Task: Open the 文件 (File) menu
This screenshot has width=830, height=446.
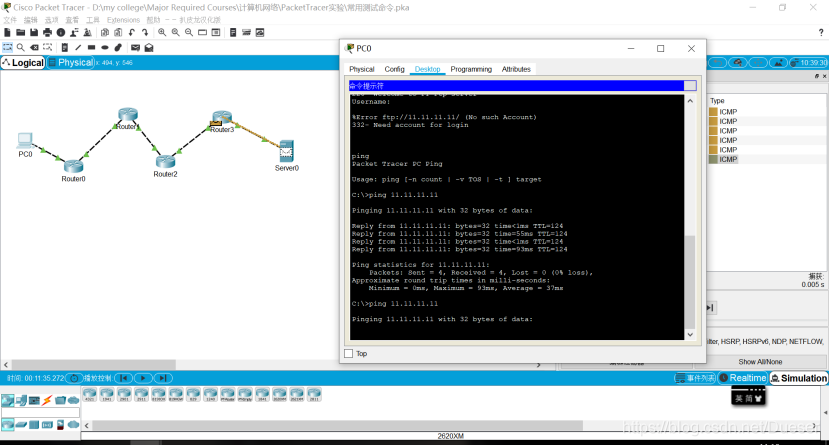Action: pyautogui.click(x=10, y=20)
